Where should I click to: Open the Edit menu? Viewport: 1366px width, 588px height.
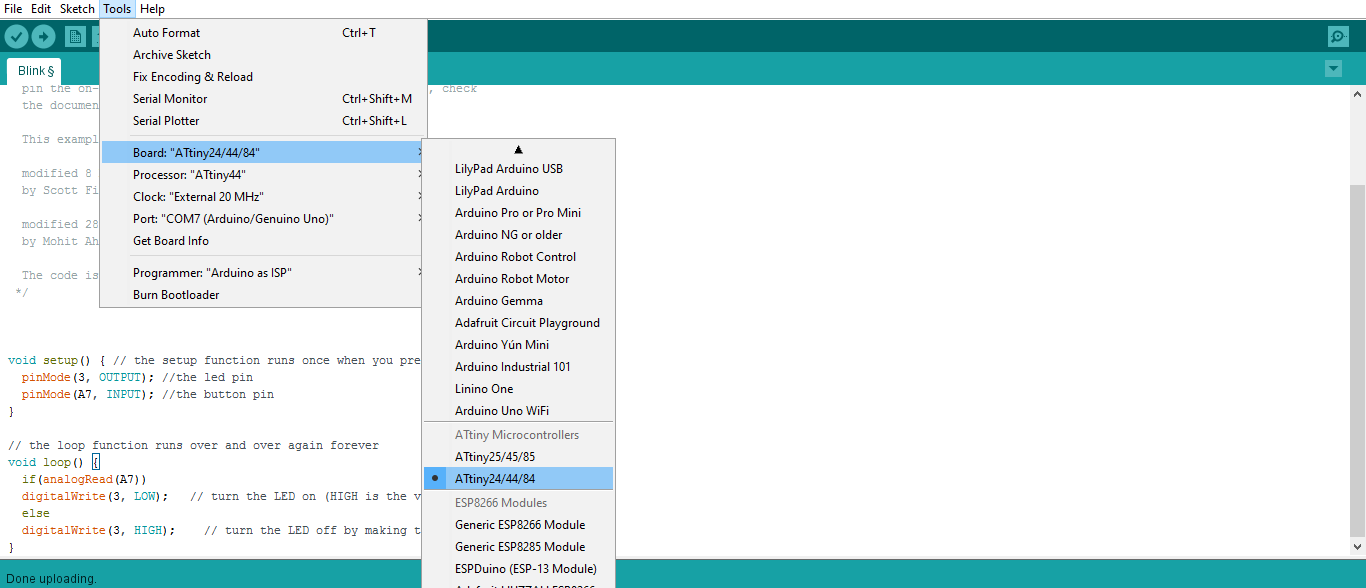tap(41, 9)
